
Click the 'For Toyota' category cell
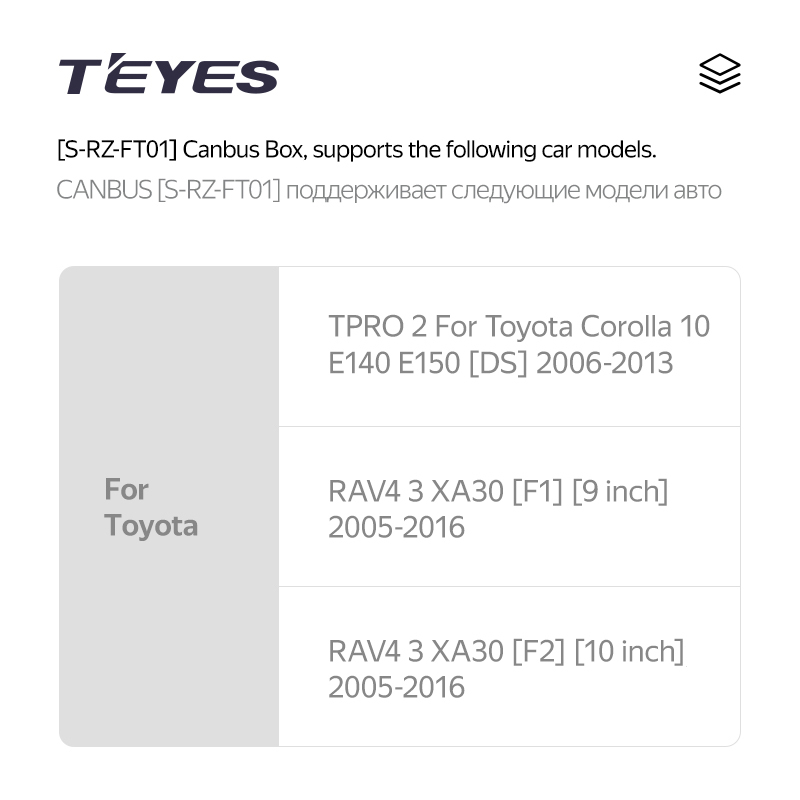point(169,507)
